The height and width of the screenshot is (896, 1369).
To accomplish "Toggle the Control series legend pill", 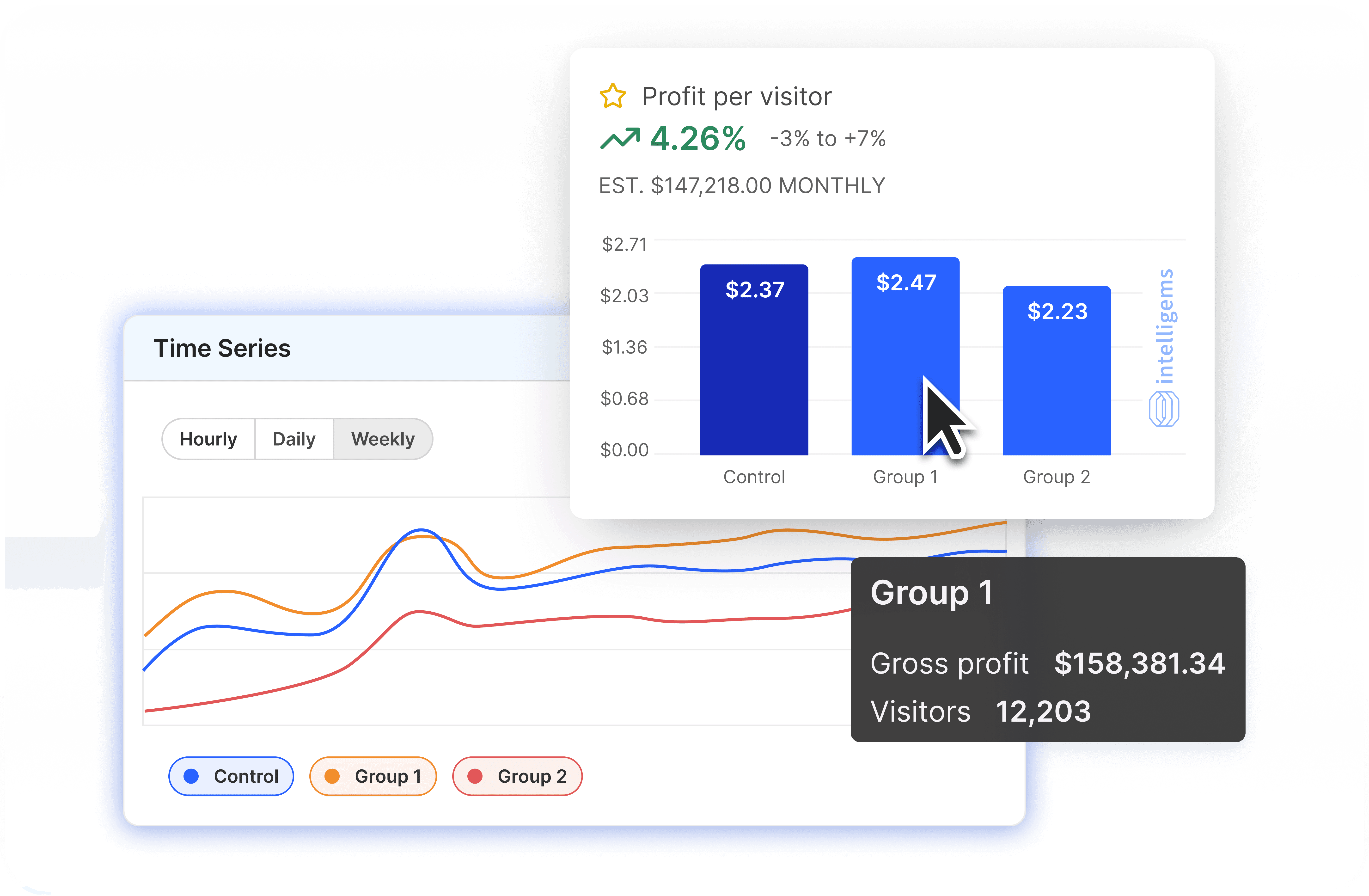I will (231, 776).
